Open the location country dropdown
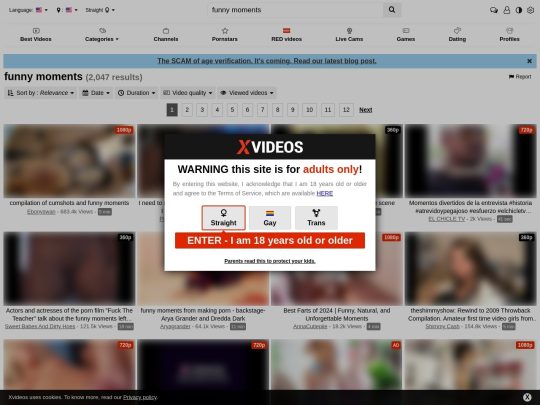This screenshot has width=540, height=405. click(67, 10)
